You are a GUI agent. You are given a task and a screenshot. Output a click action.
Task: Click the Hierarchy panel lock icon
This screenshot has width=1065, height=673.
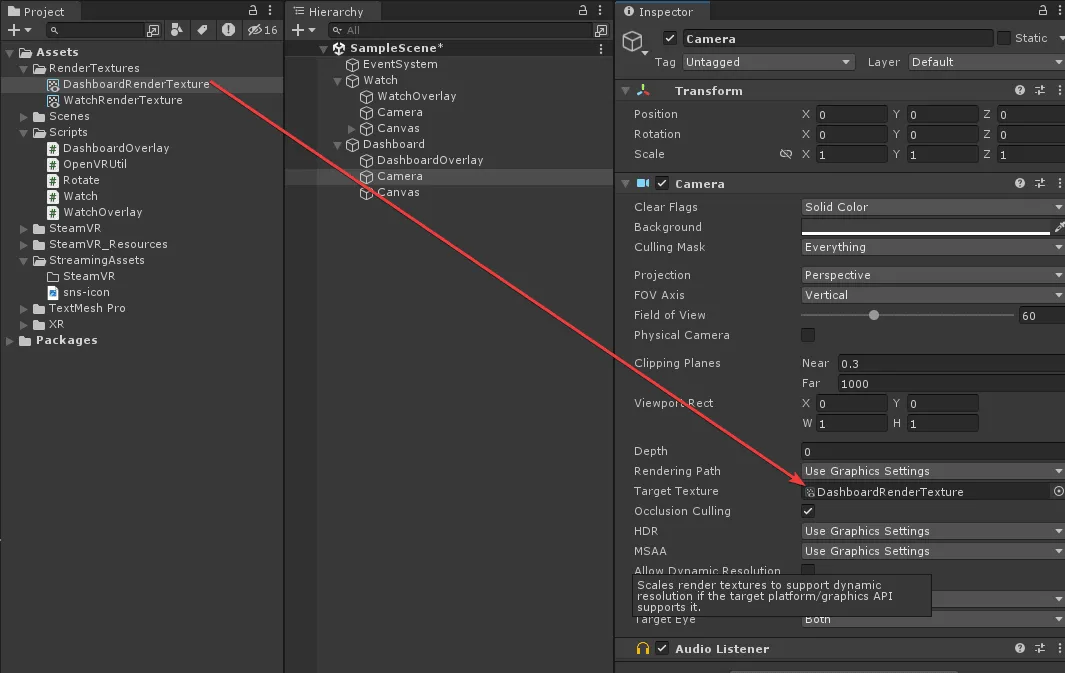(x=583, y=10)
